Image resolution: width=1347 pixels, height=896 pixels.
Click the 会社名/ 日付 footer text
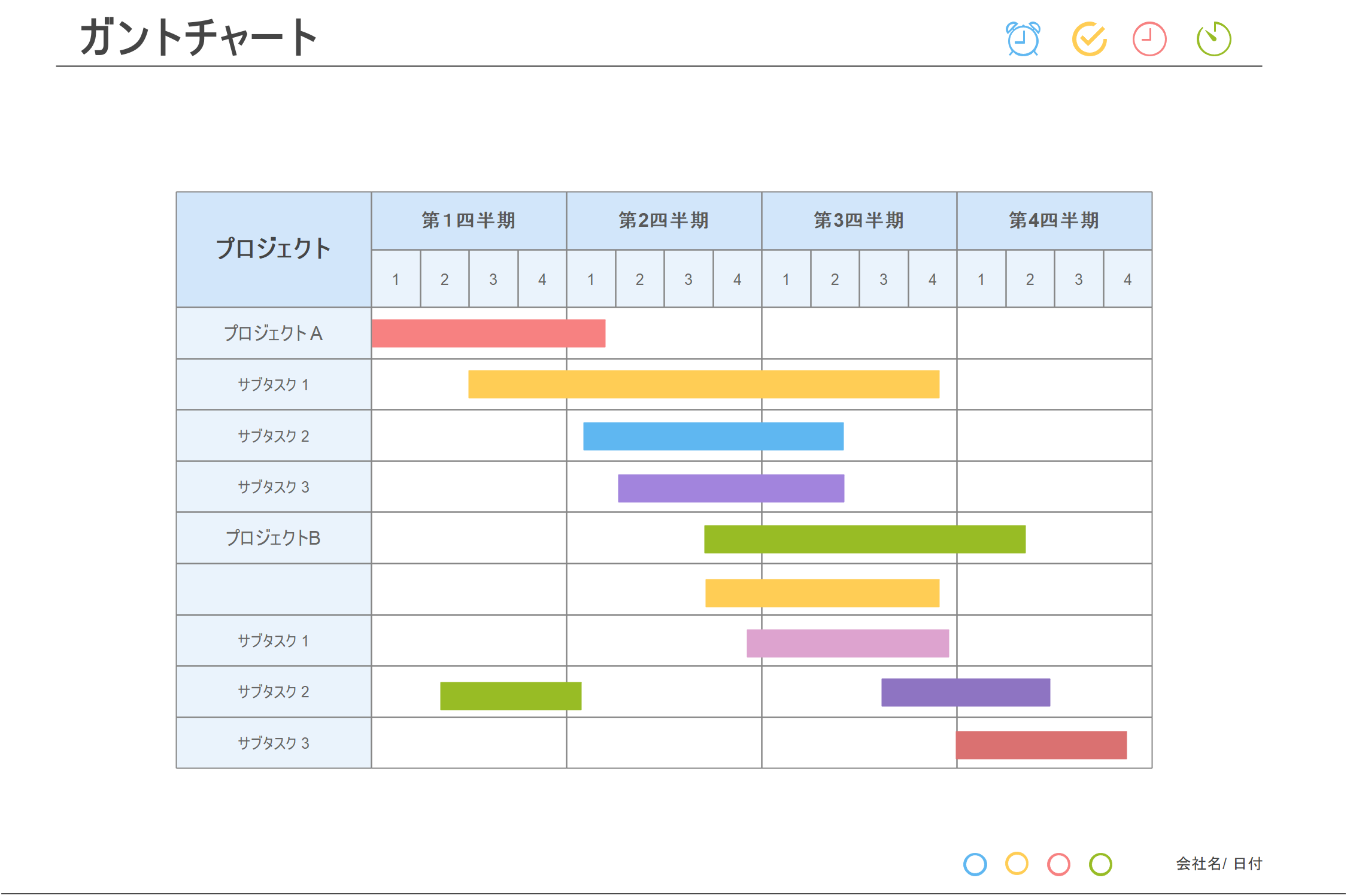coord(1219,864)
